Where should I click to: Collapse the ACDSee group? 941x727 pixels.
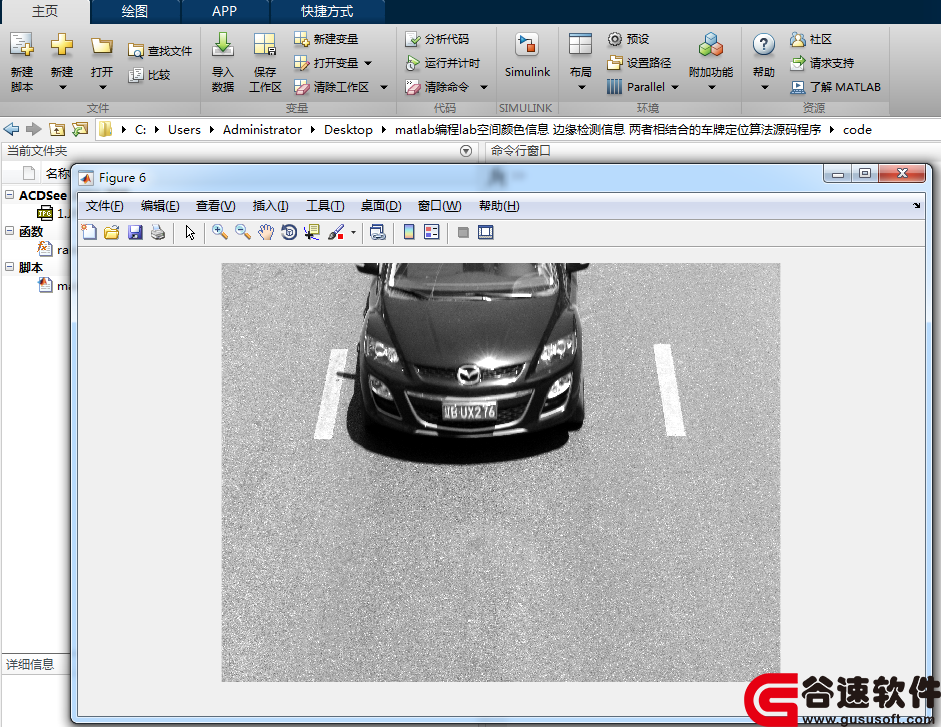click(10, 195)
